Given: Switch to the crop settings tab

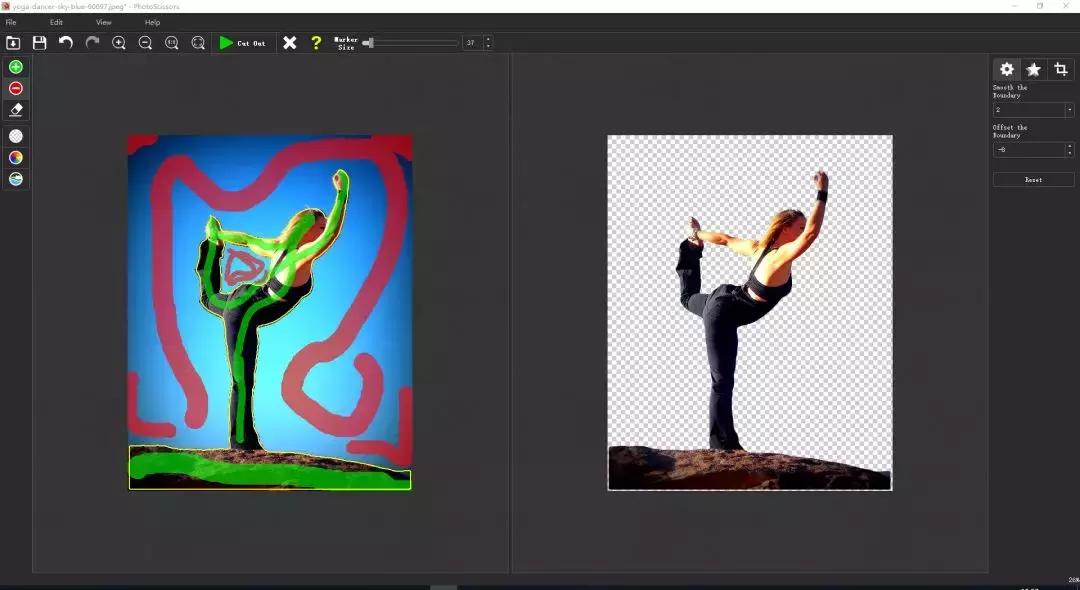Looking at the screenshot, I should click(x=1061, y=69).
